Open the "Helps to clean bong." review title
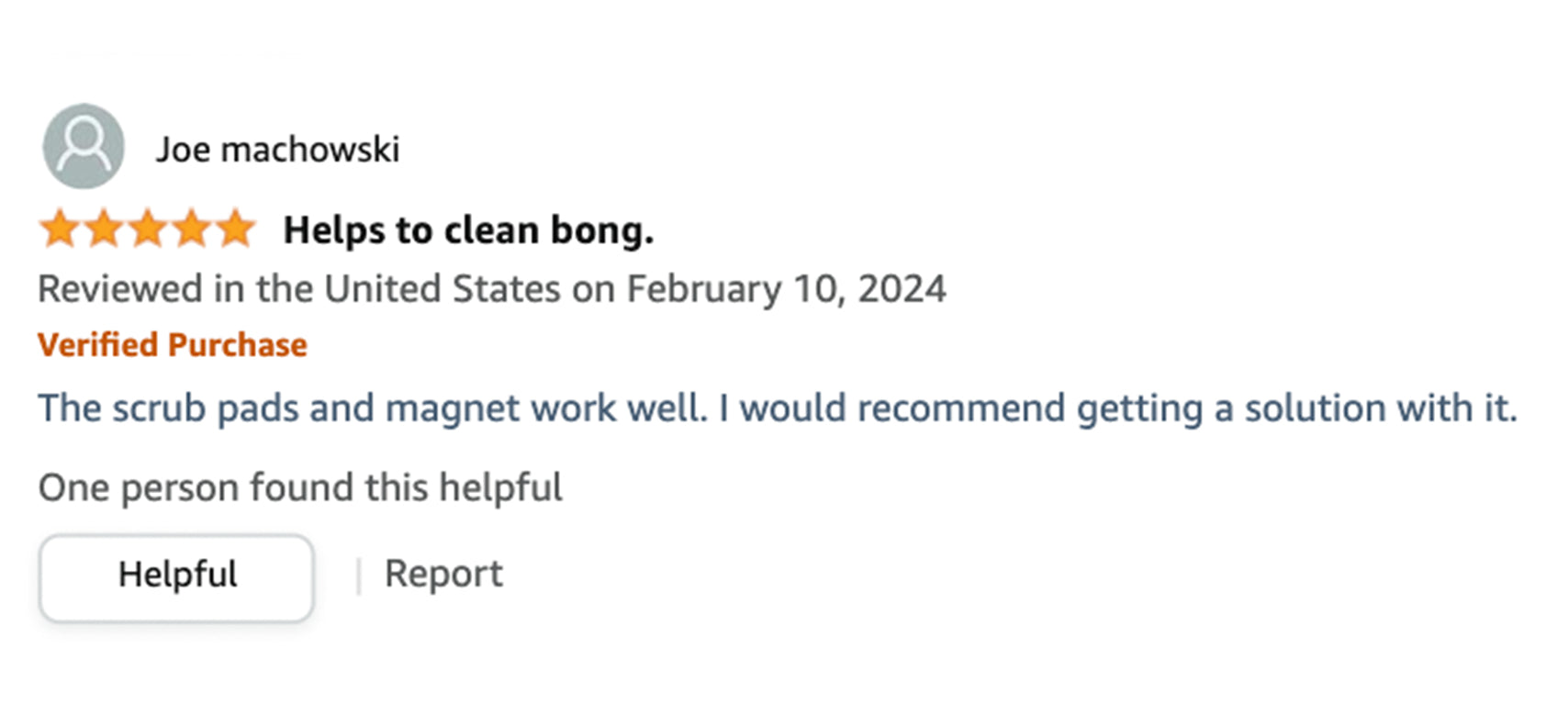 pos(468,230)
